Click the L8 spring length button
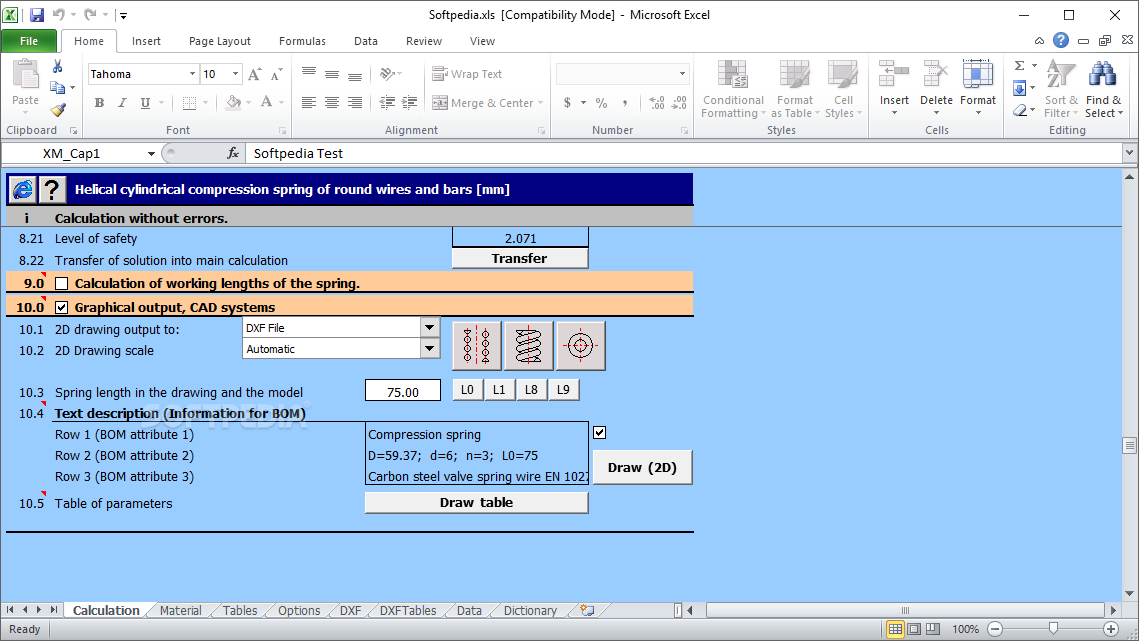 532,390
